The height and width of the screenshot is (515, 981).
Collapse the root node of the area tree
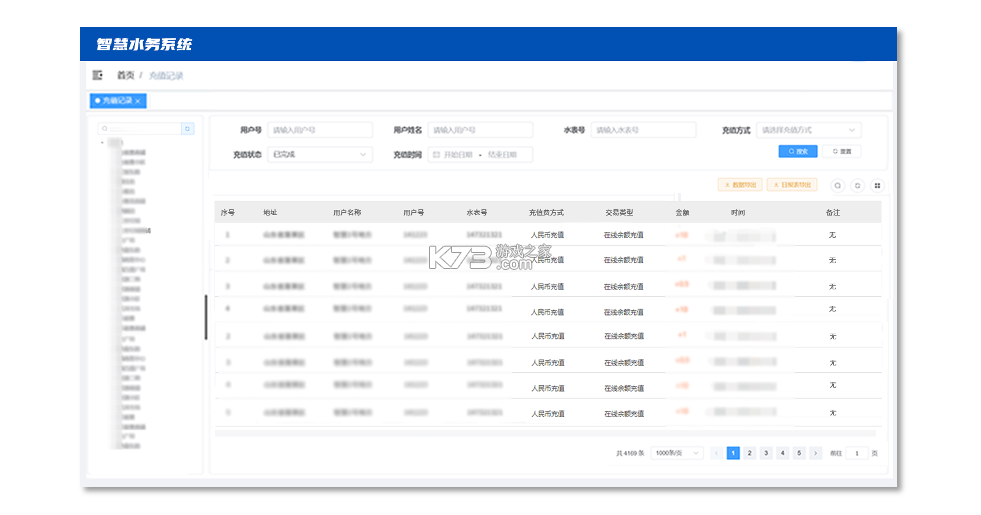click(103, 143)
